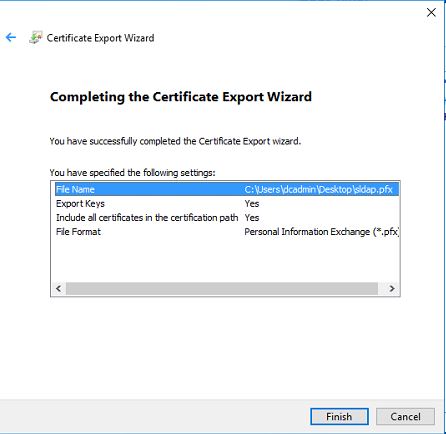This screenshot has height=434, width=446.
Task: Close the wizard with the X button
Action: coord(431,13)
